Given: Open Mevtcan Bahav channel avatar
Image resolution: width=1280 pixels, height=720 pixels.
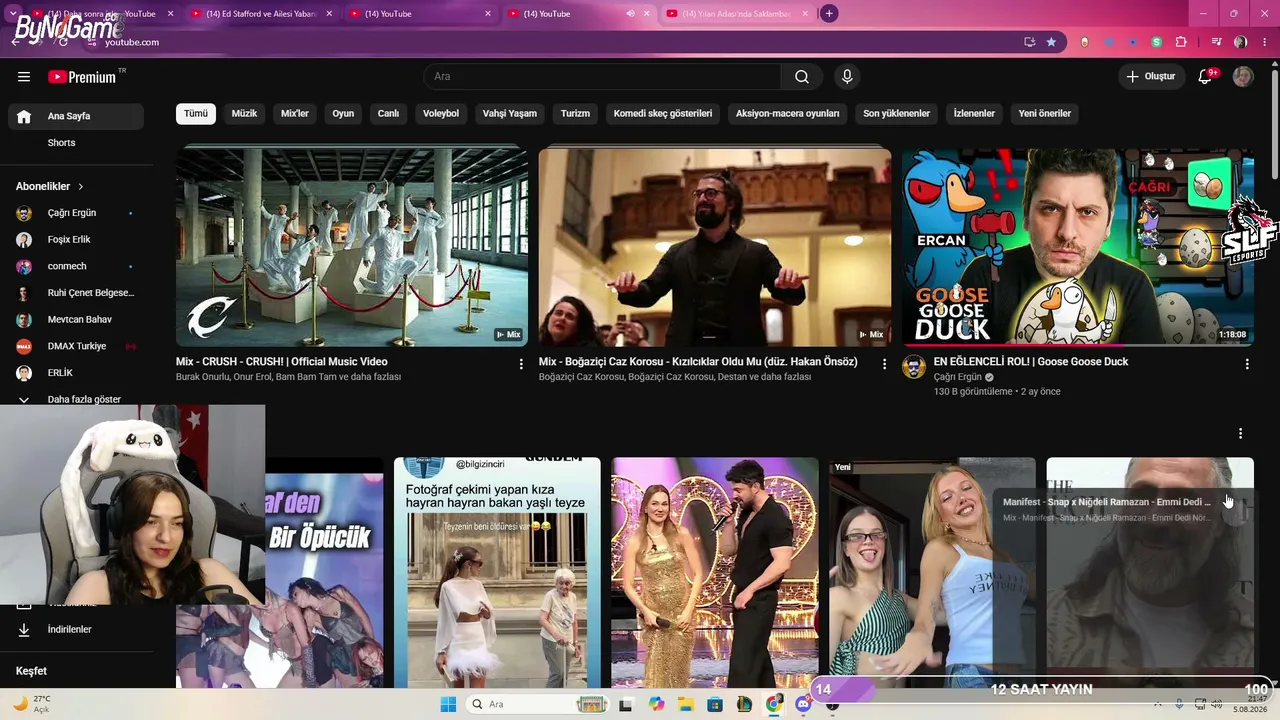Looking at the screenshot, I should pyautogui.click(x=24, y=320).
